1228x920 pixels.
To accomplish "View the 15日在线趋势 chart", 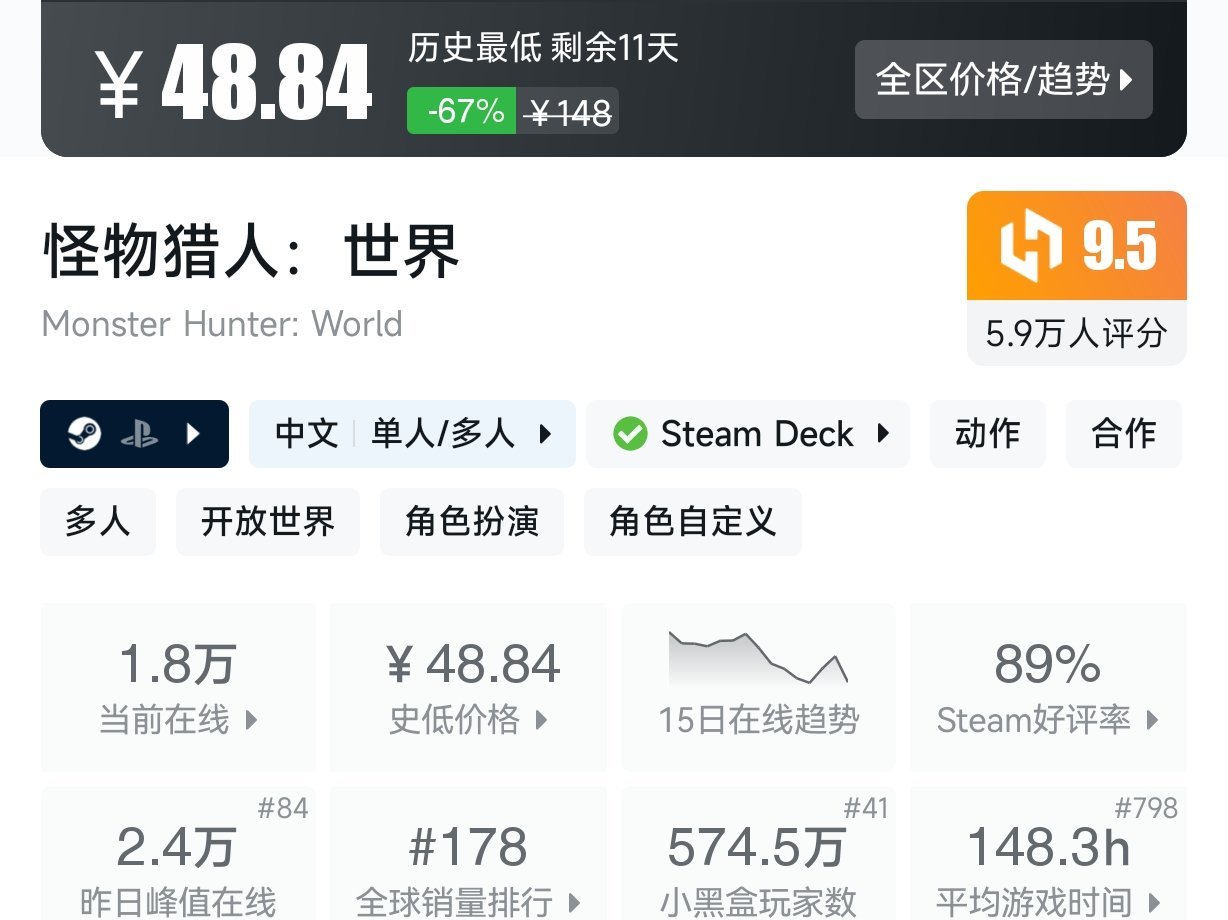I will click(758, 687).
